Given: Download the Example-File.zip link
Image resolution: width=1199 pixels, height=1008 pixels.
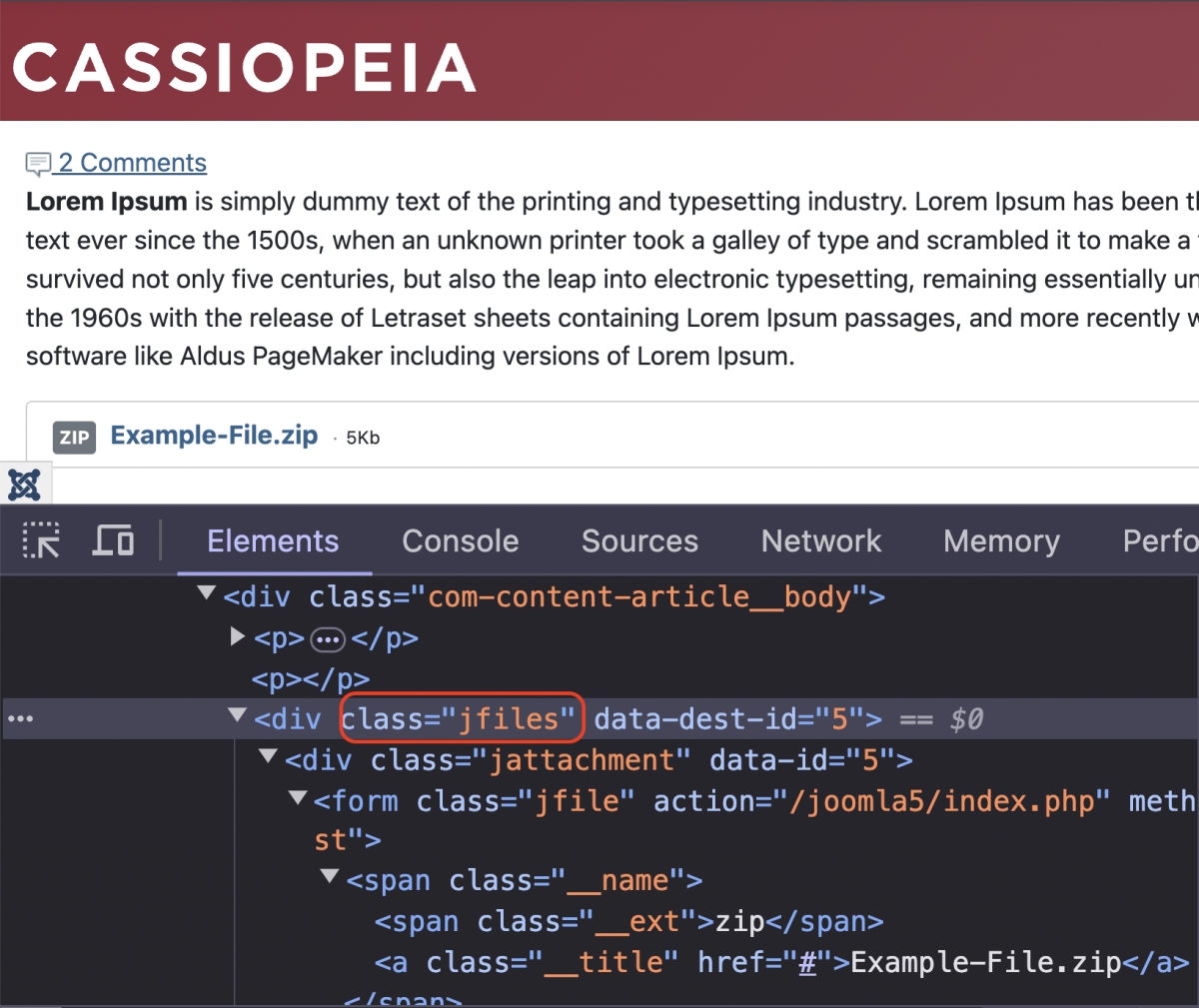Looking at the screenshot, I should [214, 436].
